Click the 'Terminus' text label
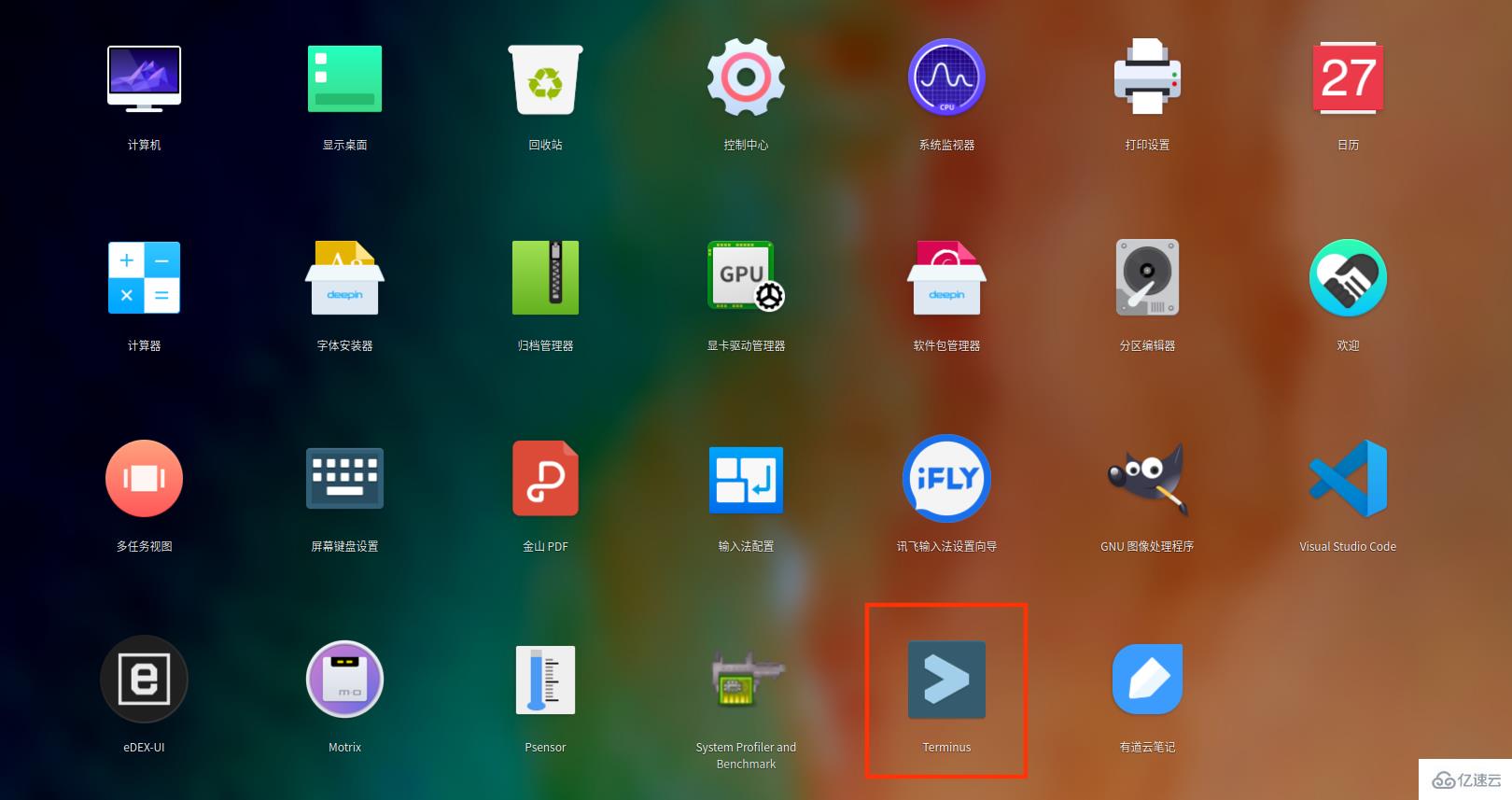The width and height of the screenshot is (1512, 800). [x=946, y=748]
